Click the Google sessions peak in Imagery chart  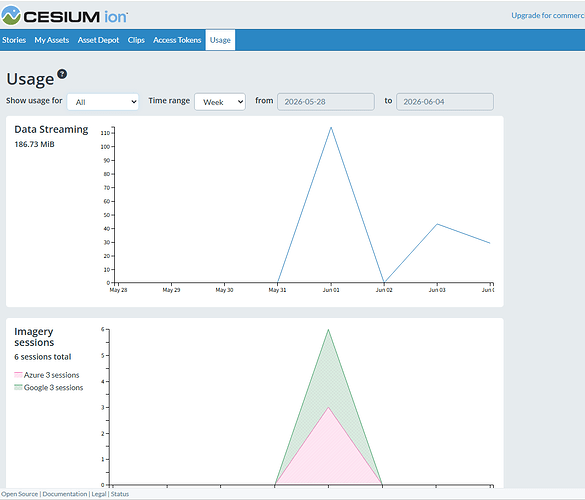pyautogui.click(x=328, y=329)
